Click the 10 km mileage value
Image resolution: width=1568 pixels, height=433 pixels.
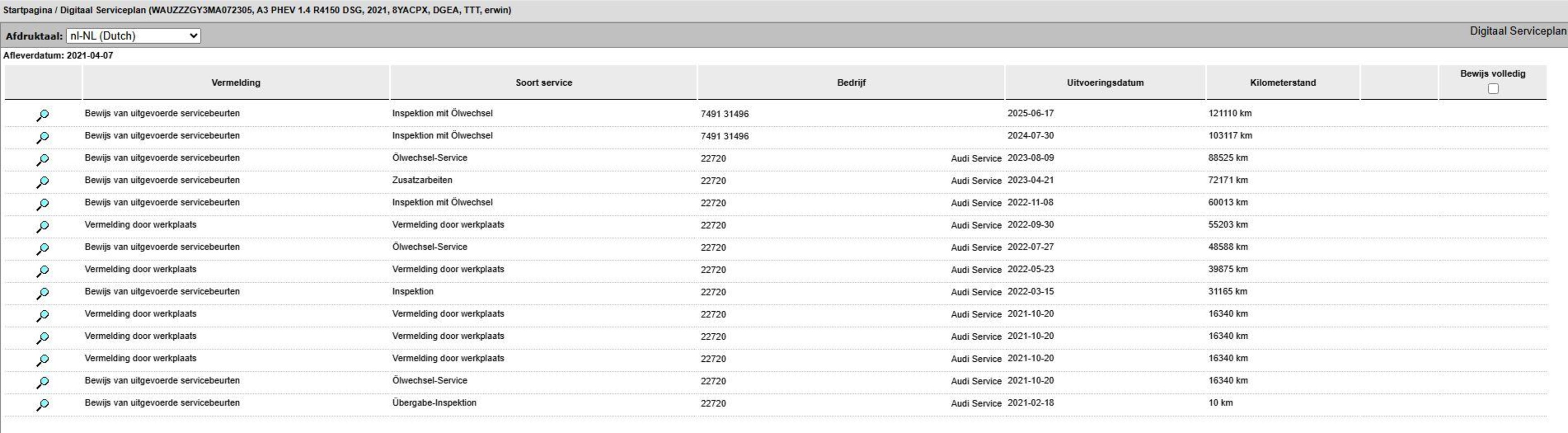(1220, 402)
